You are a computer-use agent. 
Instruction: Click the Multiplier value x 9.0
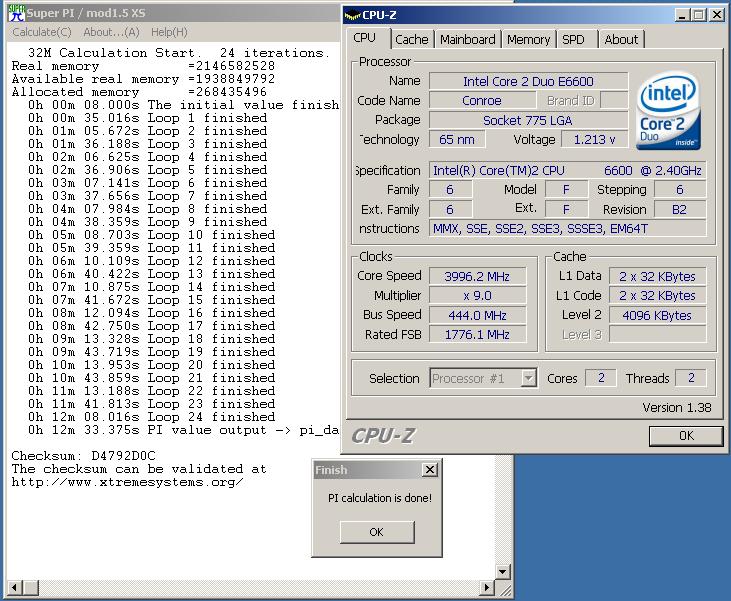click(477, 296)
